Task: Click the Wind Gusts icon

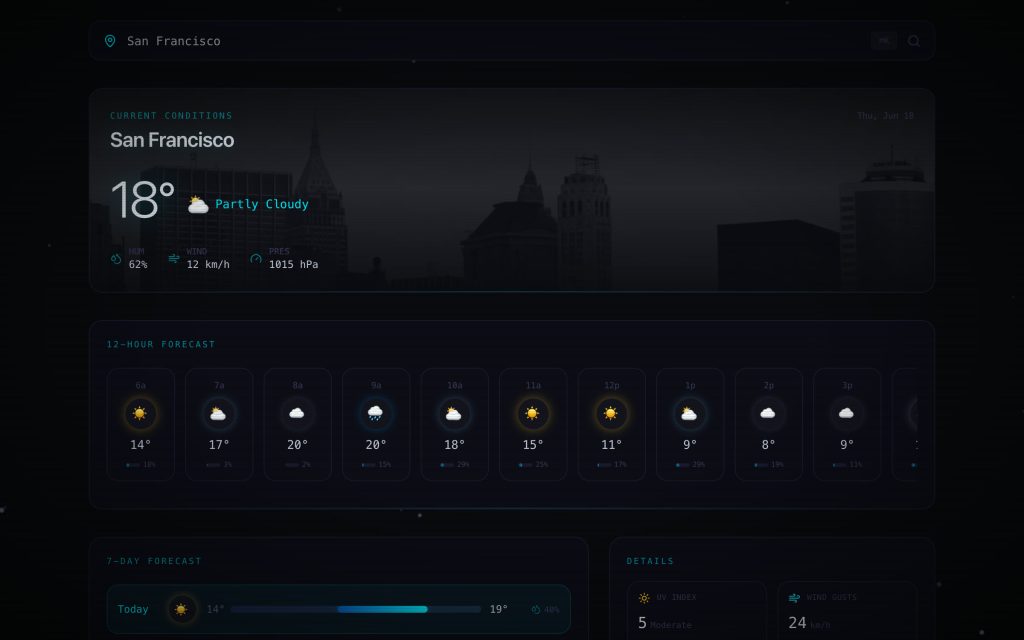Action: tap(795, 598)
